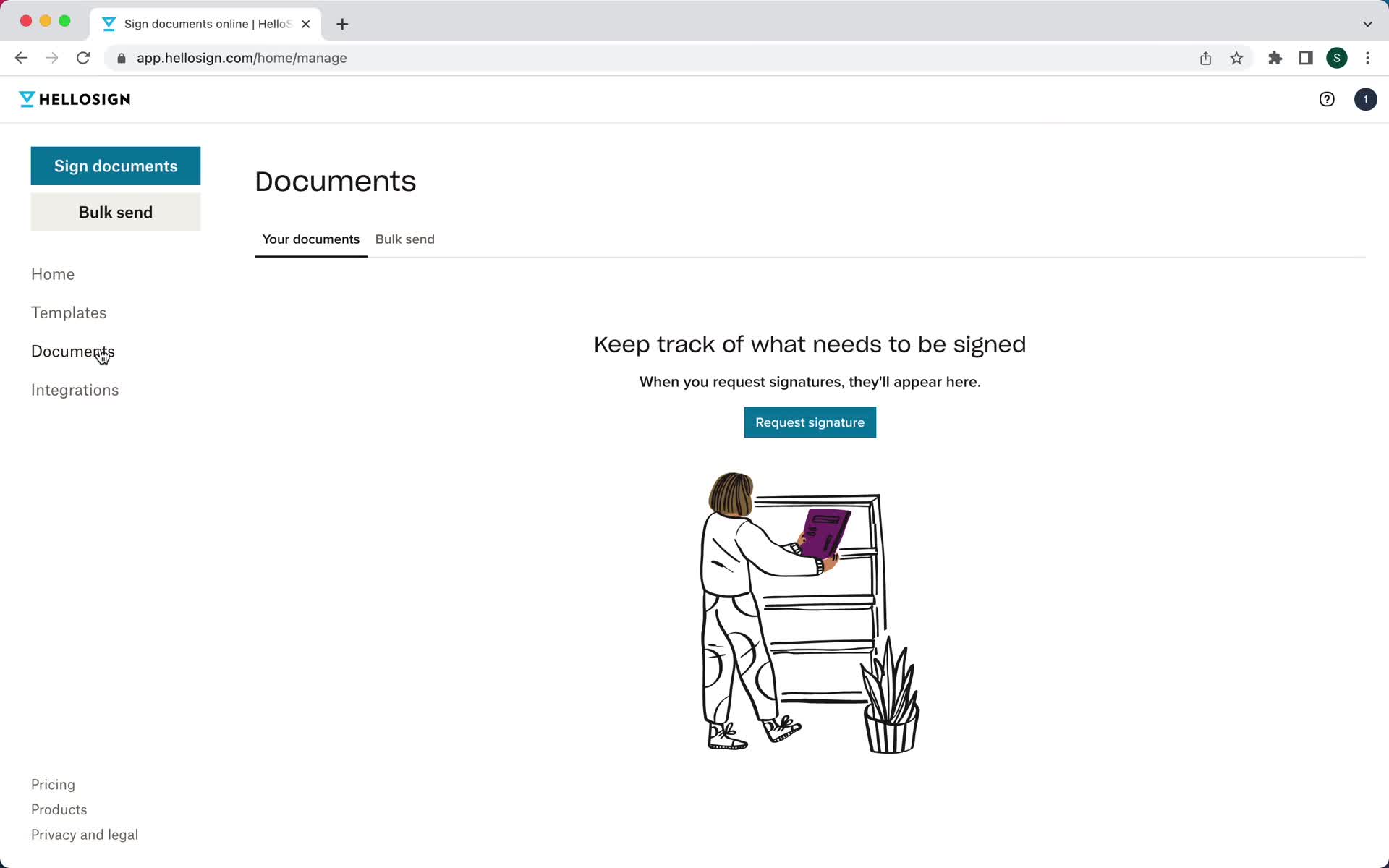Click the Home navigation item
Image resolution: width=1389 pixels, height=868 pixels.
[x=53, y=274]
